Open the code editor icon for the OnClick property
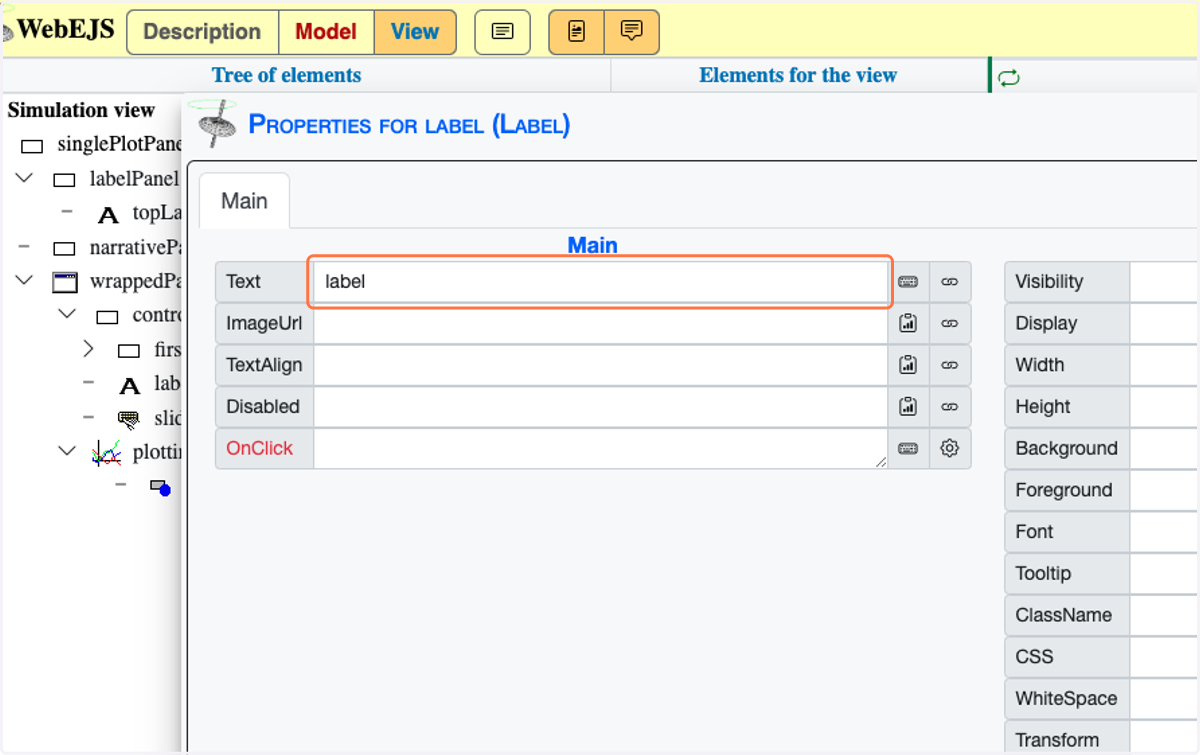This screenshot has width=1200, height=755. point(908,449)
